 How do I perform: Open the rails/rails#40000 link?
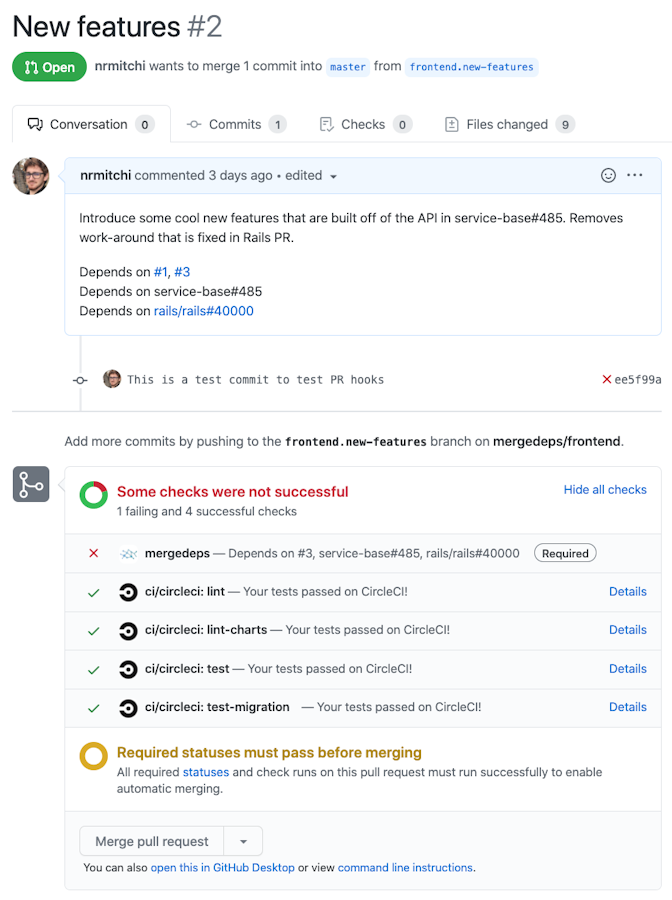coord(203,311)
